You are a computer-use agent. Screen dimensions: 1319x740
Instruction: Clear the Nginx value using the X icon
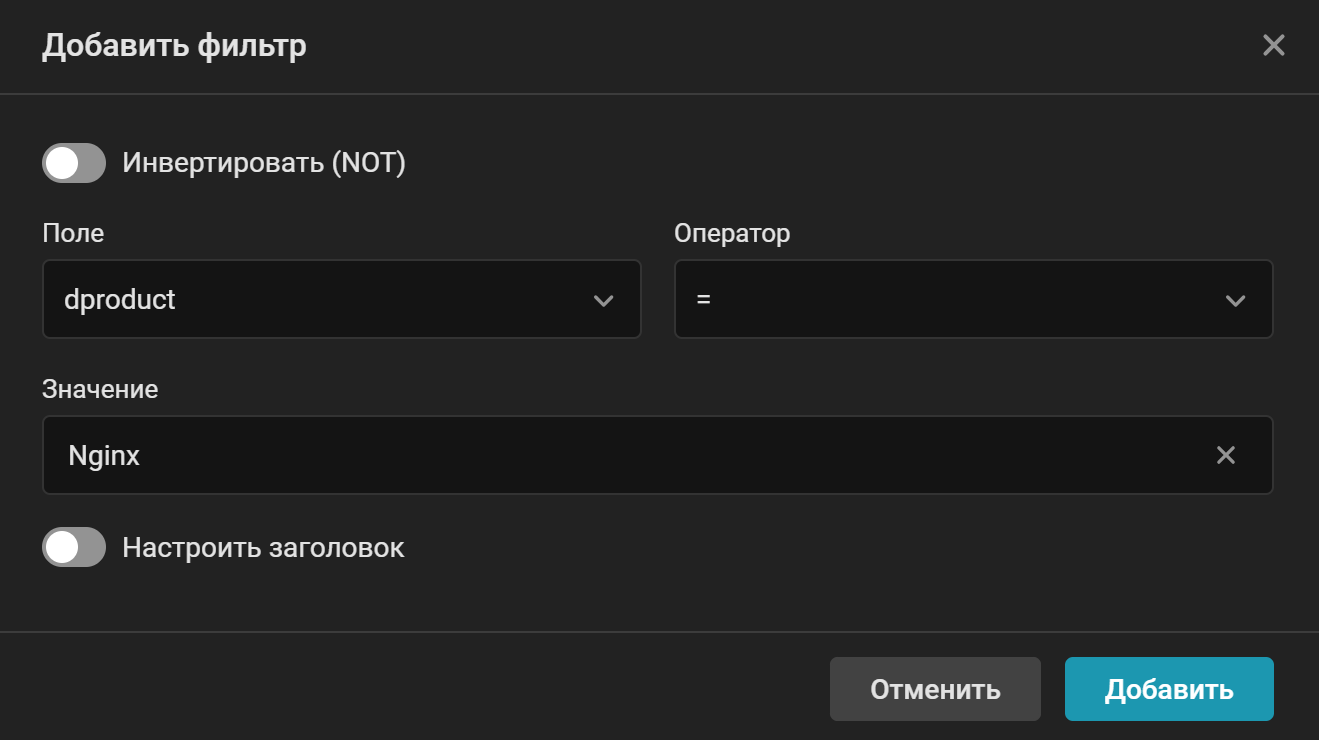1226,455
